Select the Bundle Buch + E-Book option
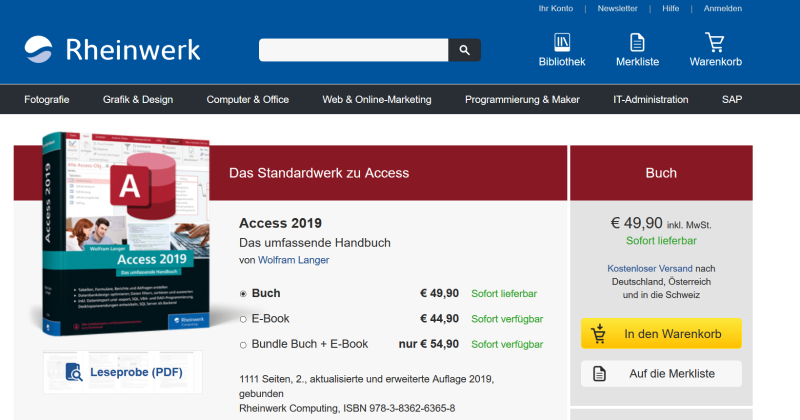The height and width of the screenshot is (420, 800). point(243,345)
